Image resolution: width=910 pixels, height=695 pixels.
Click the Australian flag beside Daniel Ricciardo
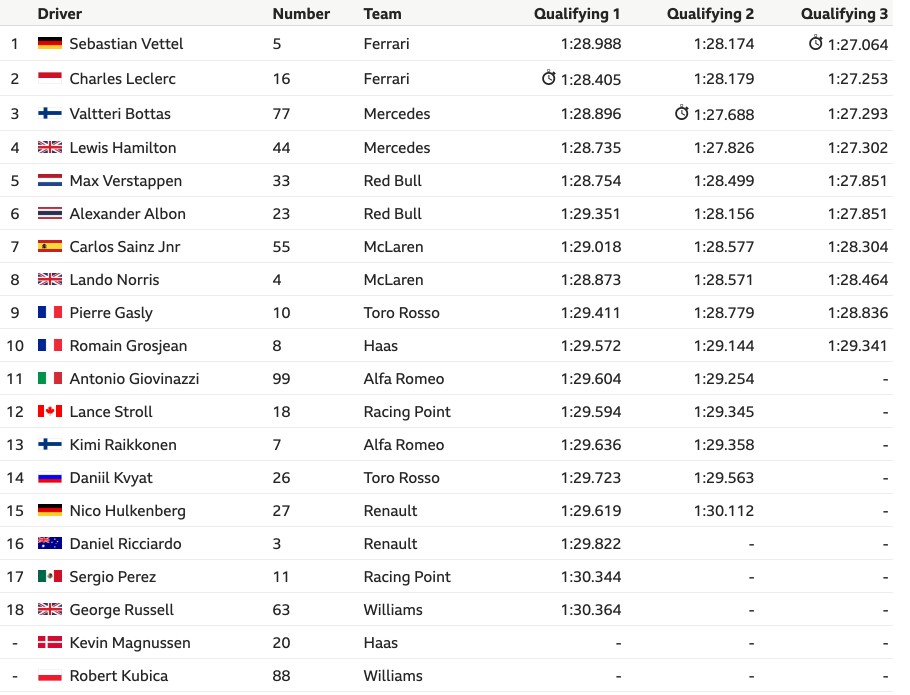click(50, 544)
